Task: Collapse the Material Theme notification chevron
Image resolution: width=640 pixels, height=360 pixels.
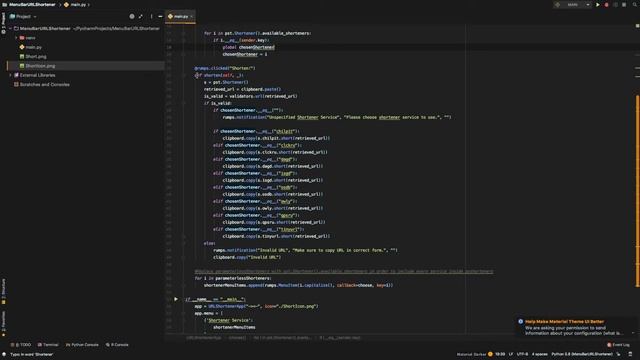Action: [x=633, y=333]
